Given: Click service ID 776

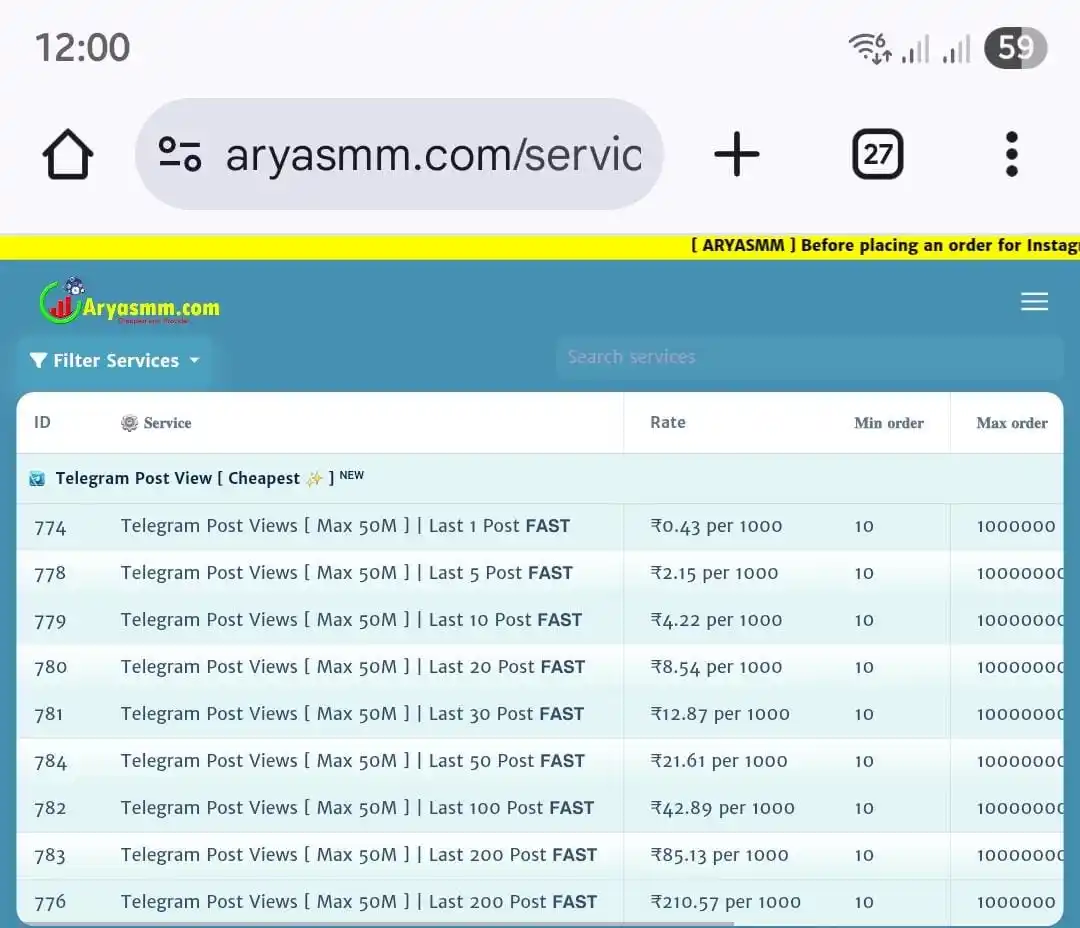Looking at the screenshot, I should pos(50,902).
